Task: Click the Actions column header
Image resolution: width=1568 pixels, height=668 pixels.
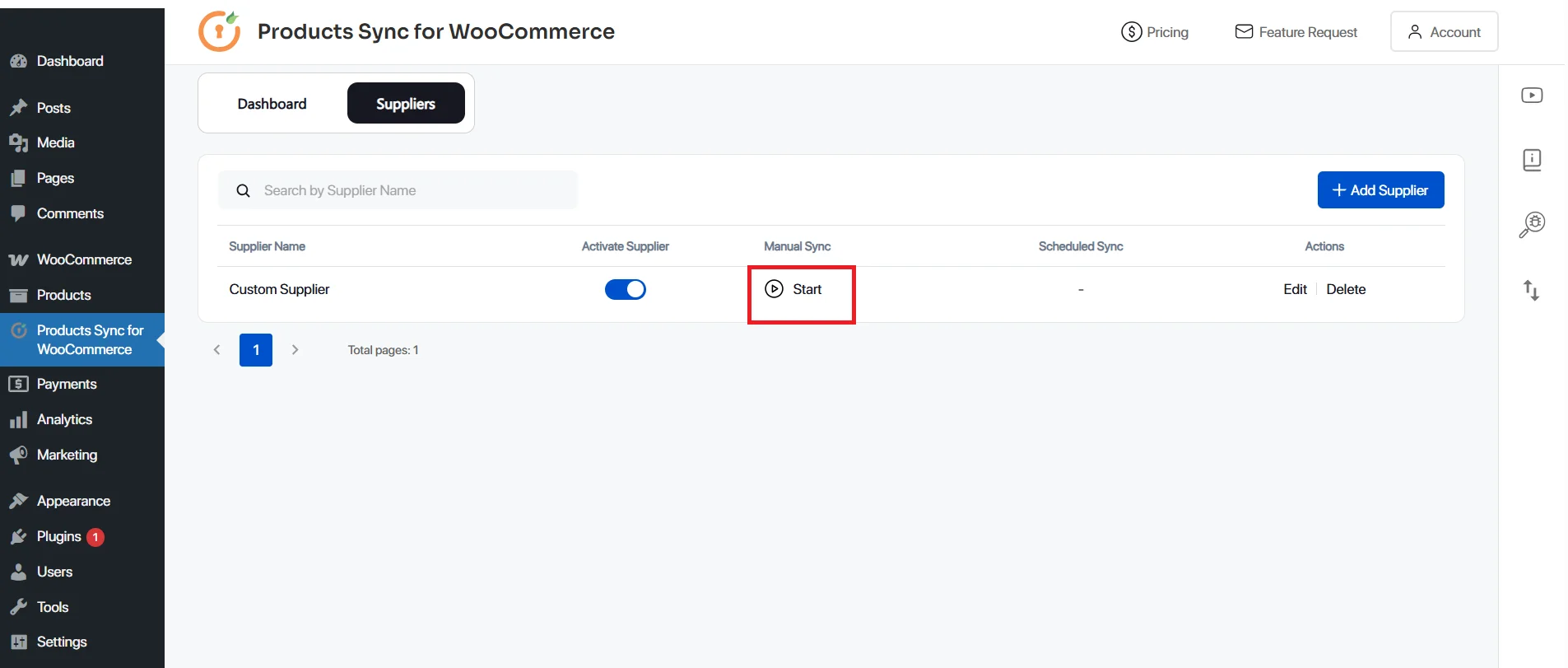Action: (x=1324, y=246)
